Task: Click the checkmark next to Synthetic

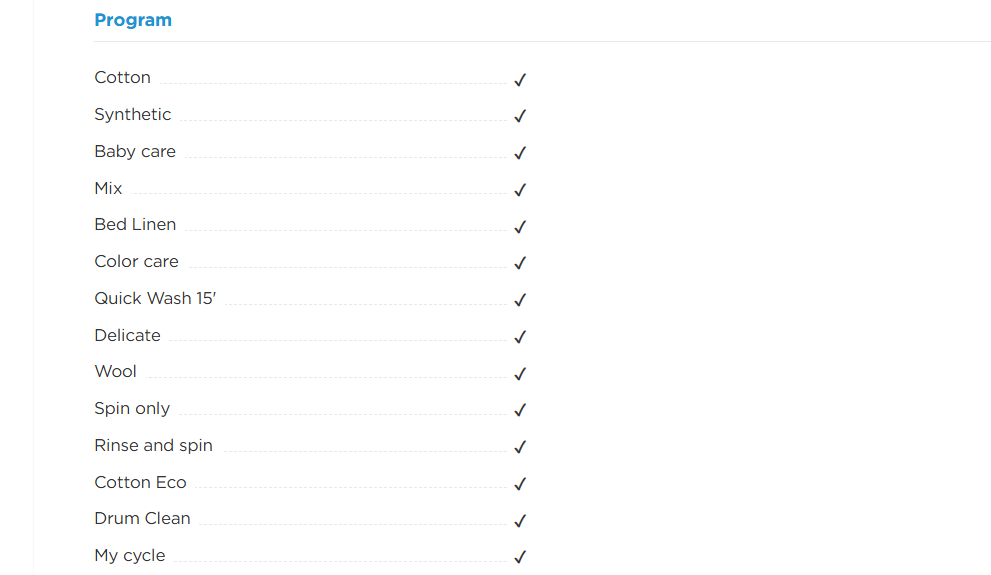Action: click(x=520, y=116)
